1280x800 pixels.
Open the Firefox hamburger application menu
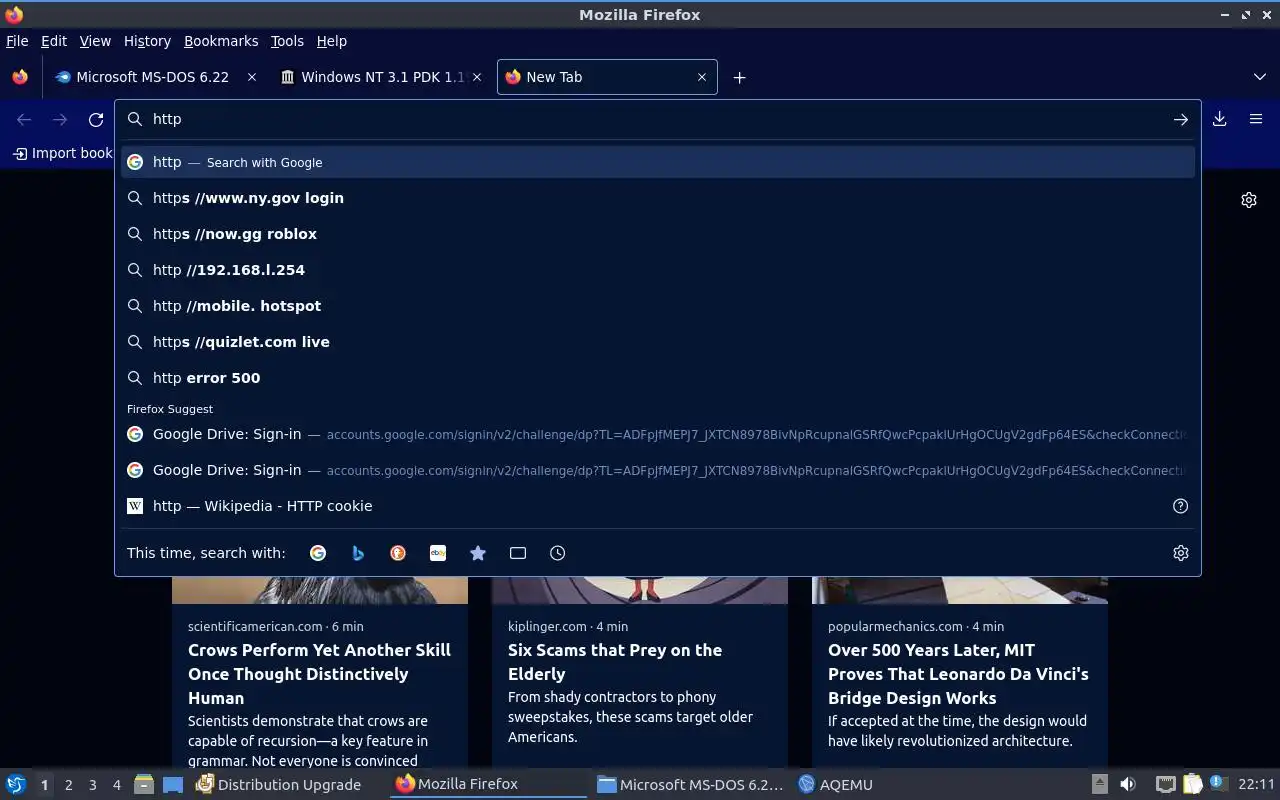coord(1256,119)
